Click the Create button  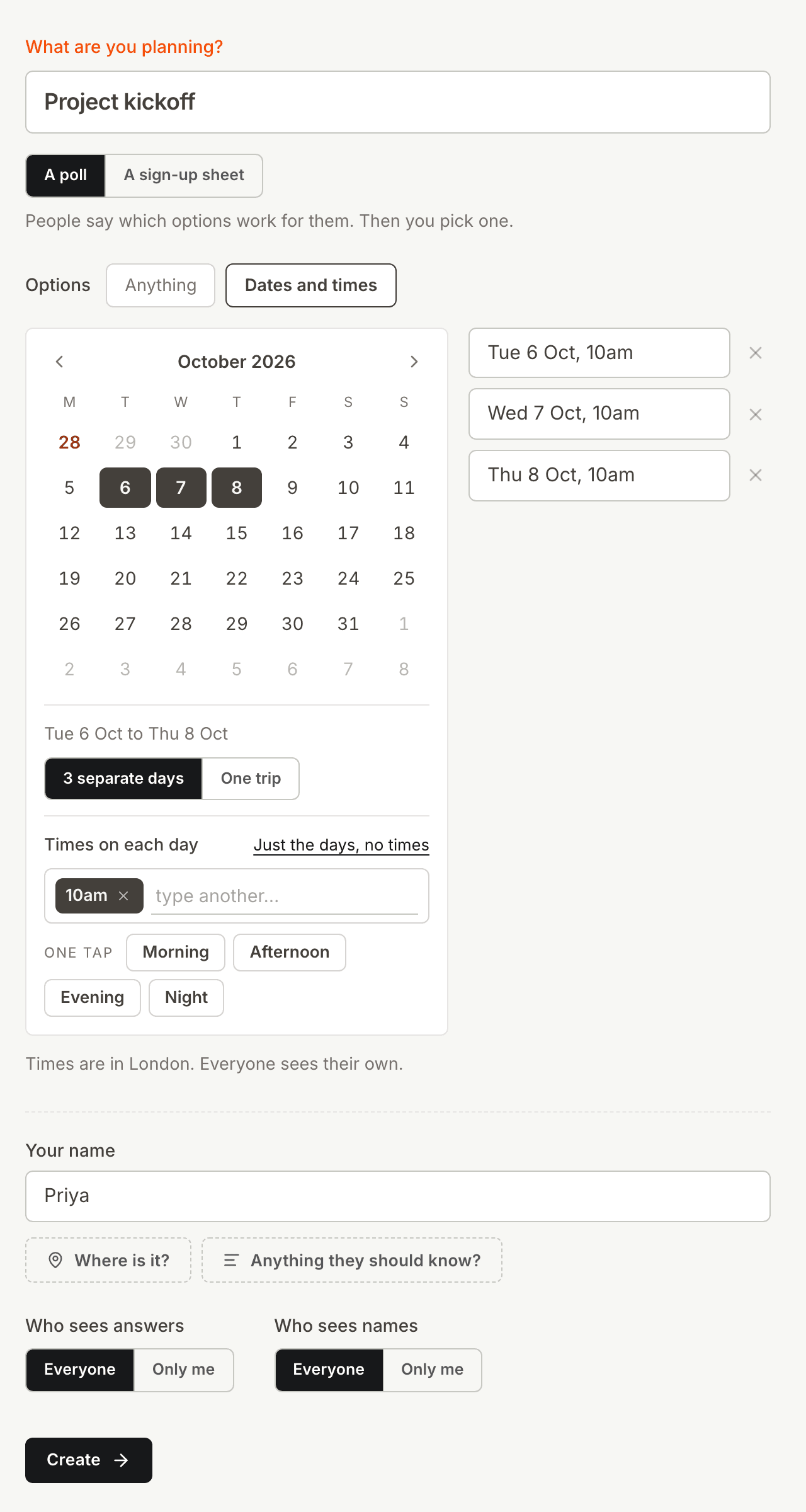point(89,1460)
